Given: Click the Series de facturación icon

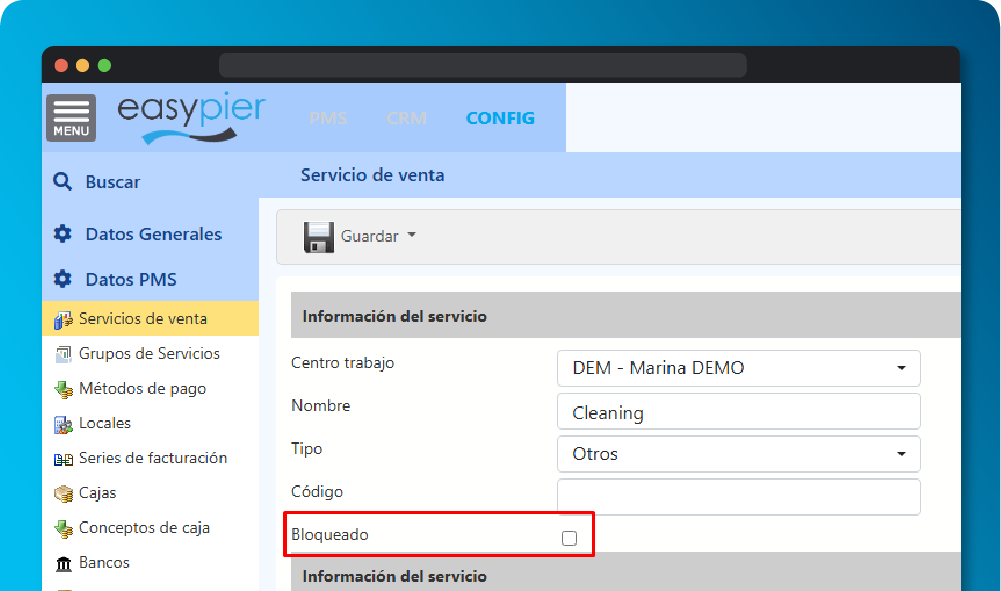Looking at the screenshot, I should (x=63, y=459).
